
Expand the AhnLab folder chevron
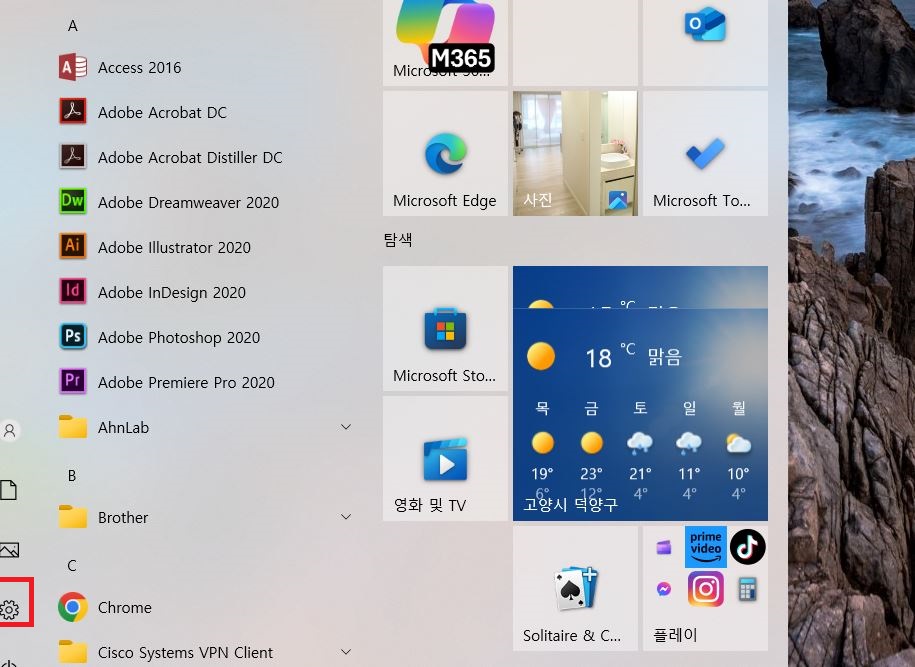pos(346,427)
